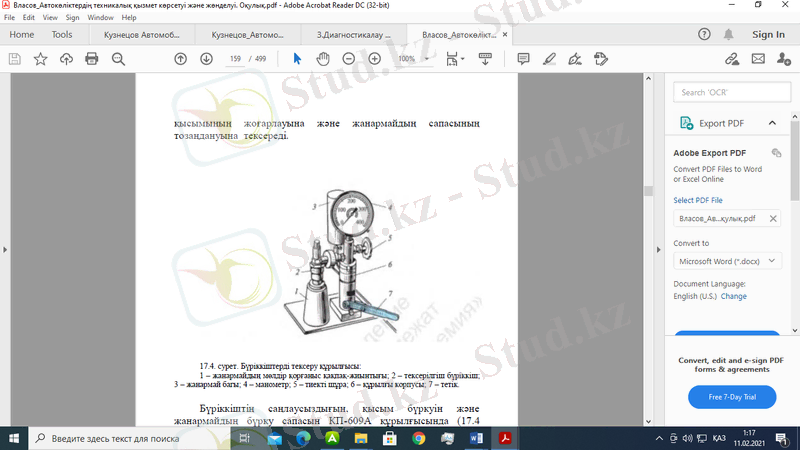This screenshot has height=450, width=800.
Task: Go to next page with down arrow
Action: [x=206, y=59]
